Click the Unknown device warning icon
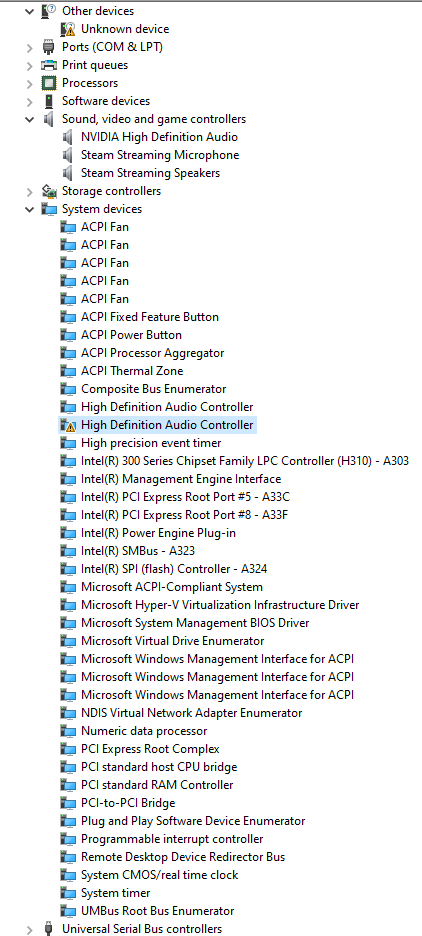The width and height of the screenshot is (422, 936). click(68, 29)
